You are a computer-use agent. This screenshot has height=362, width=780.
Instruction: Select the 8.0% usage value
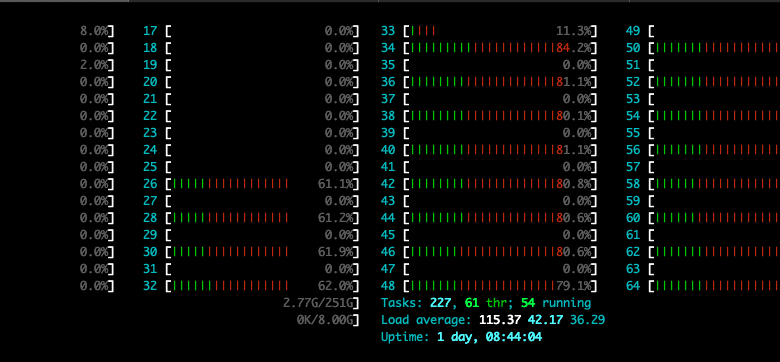click(x=94, y=31)
